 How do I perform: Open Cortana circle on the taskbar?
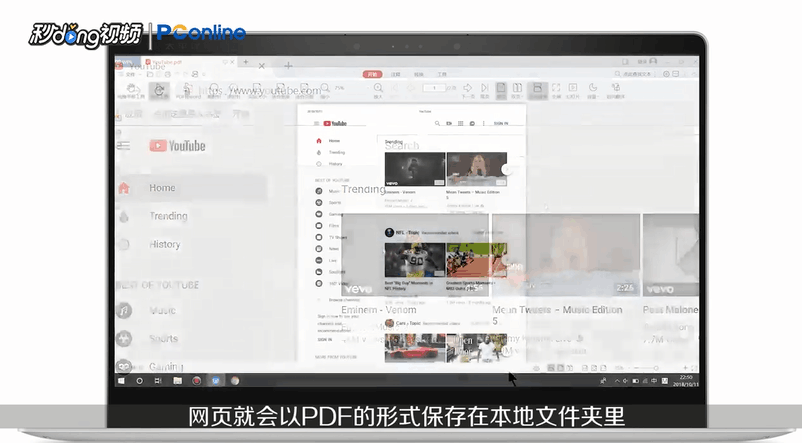click(x=139, y=381)
